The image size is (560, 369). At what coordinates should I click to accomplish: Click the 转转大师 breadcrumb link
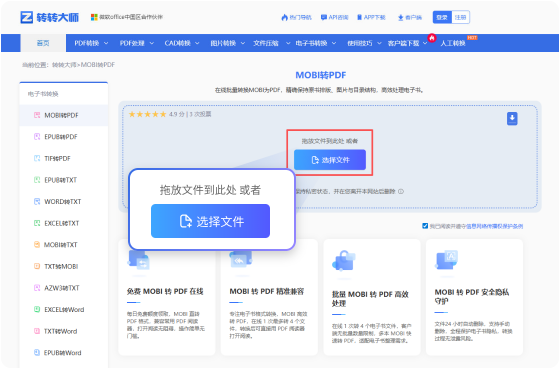(64, 65)
